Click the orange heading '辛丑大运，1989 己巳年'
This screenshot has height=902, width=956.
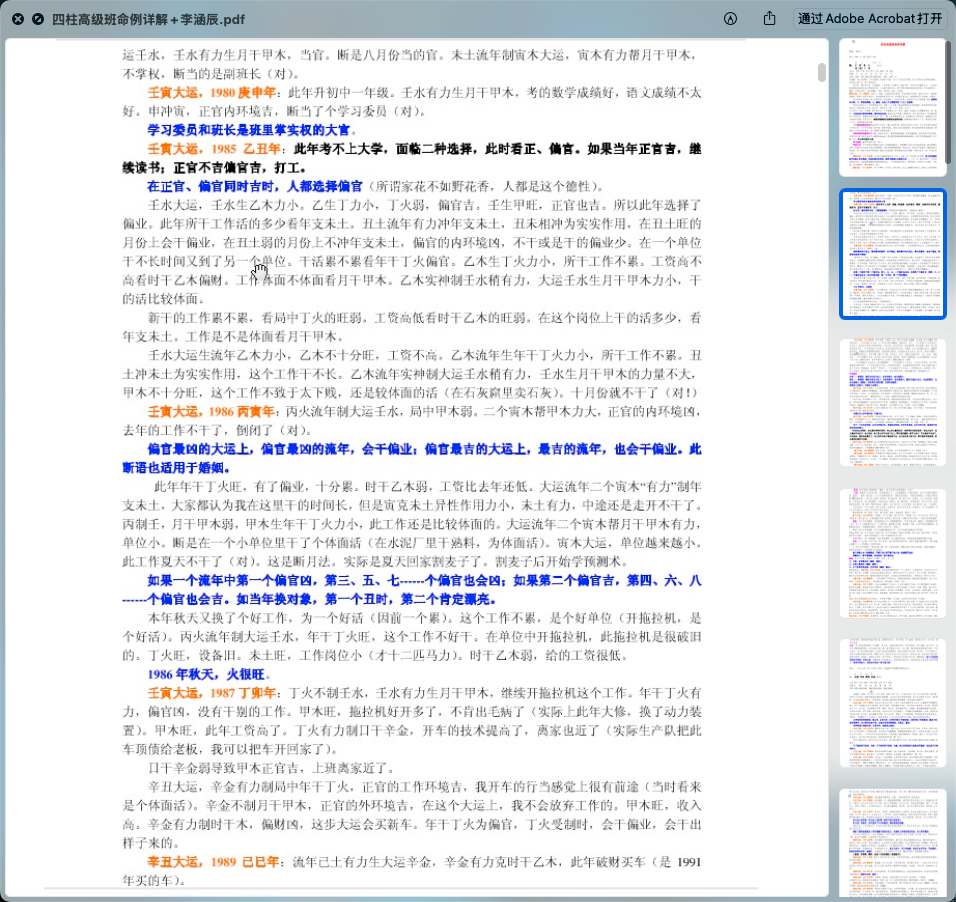(213, 862)
